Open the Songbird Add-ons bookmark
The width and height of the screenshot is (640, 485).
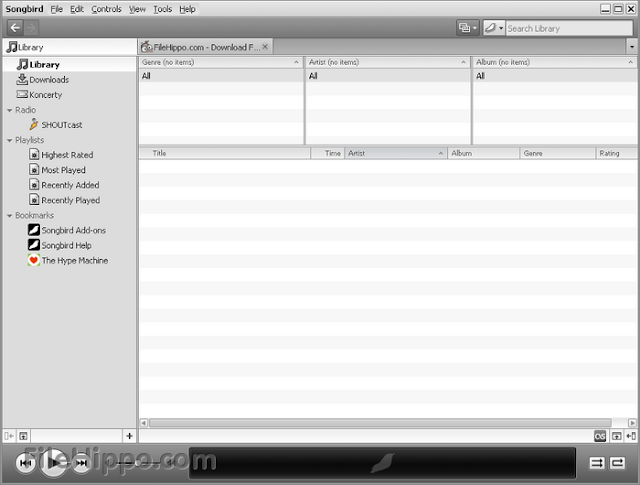coord(67,230)
